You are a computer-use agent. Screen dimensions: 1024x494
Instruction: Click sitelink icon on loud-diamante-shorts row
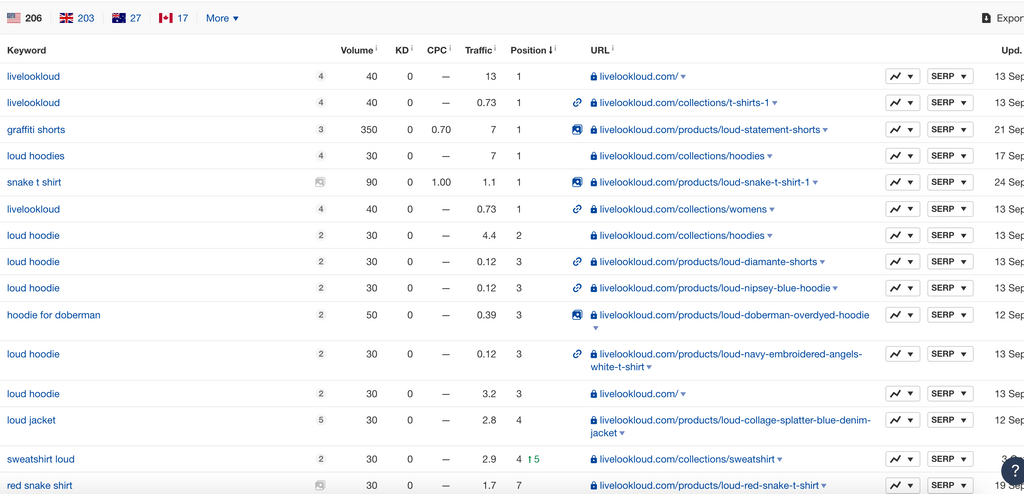click(x=577, y=261)
